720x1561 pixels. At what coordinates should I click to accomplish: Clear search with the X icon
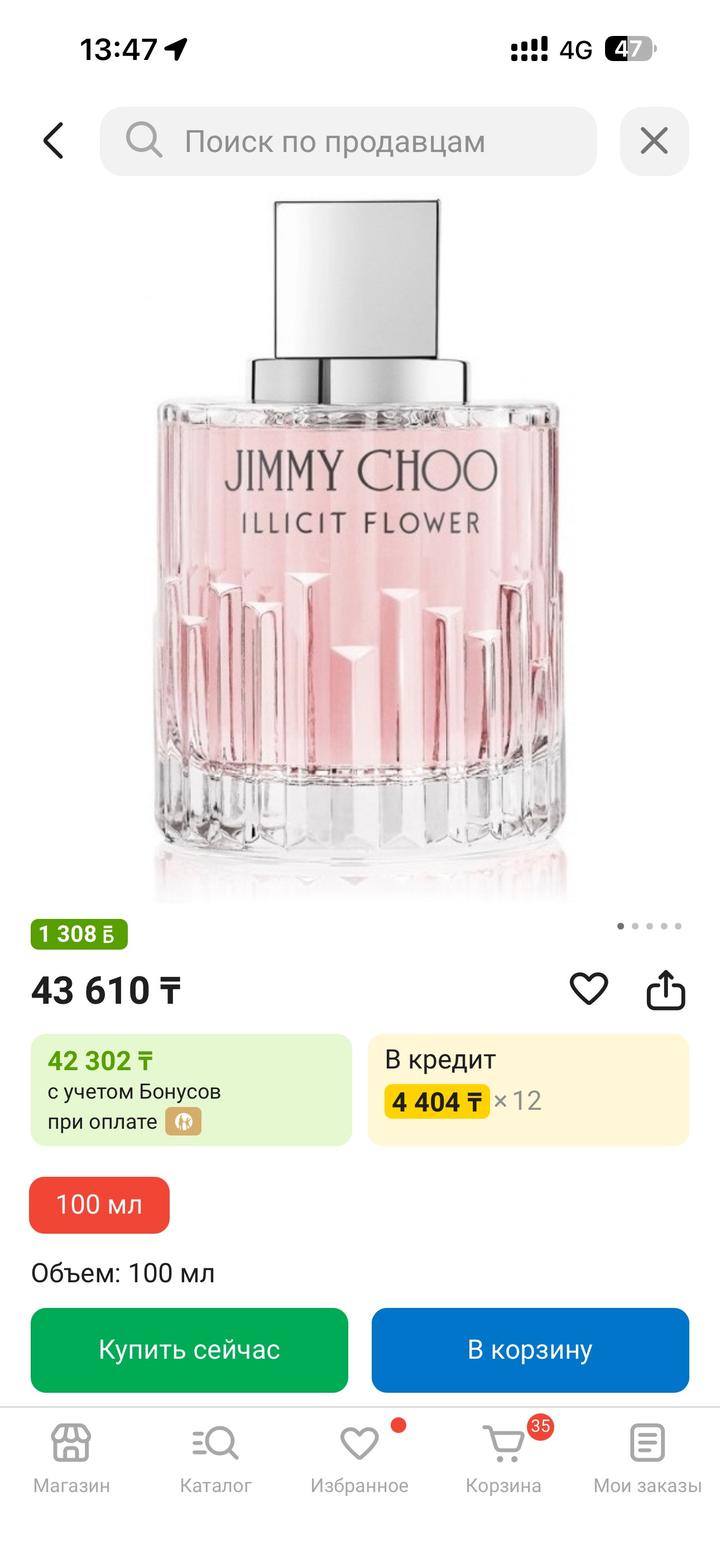pos(654,141)
